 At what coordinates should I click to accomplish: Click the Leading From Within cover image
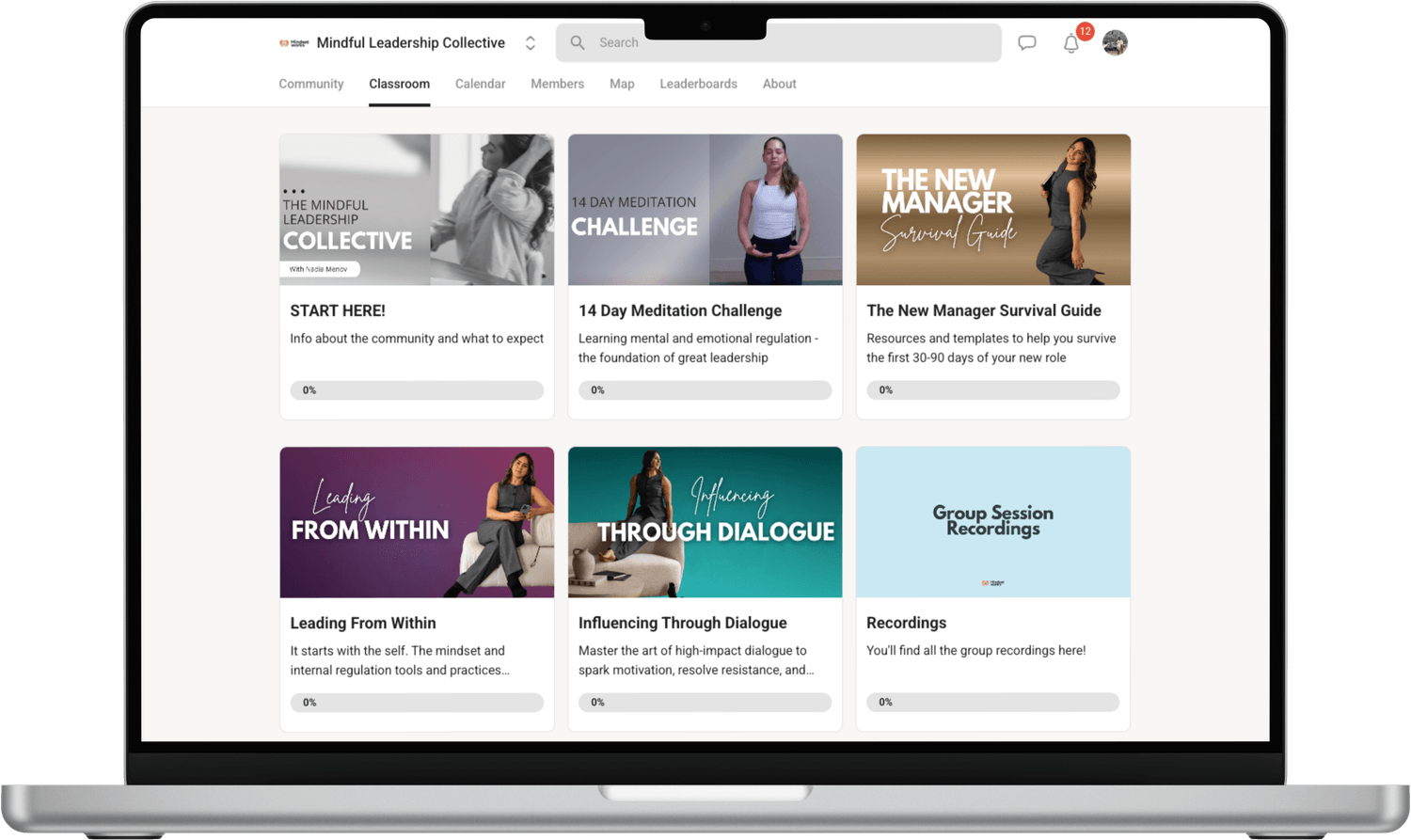point(417,522)
